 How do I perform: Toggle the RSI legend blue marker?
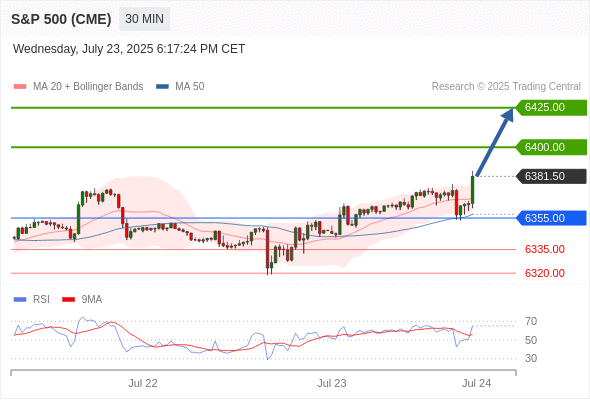20,300
